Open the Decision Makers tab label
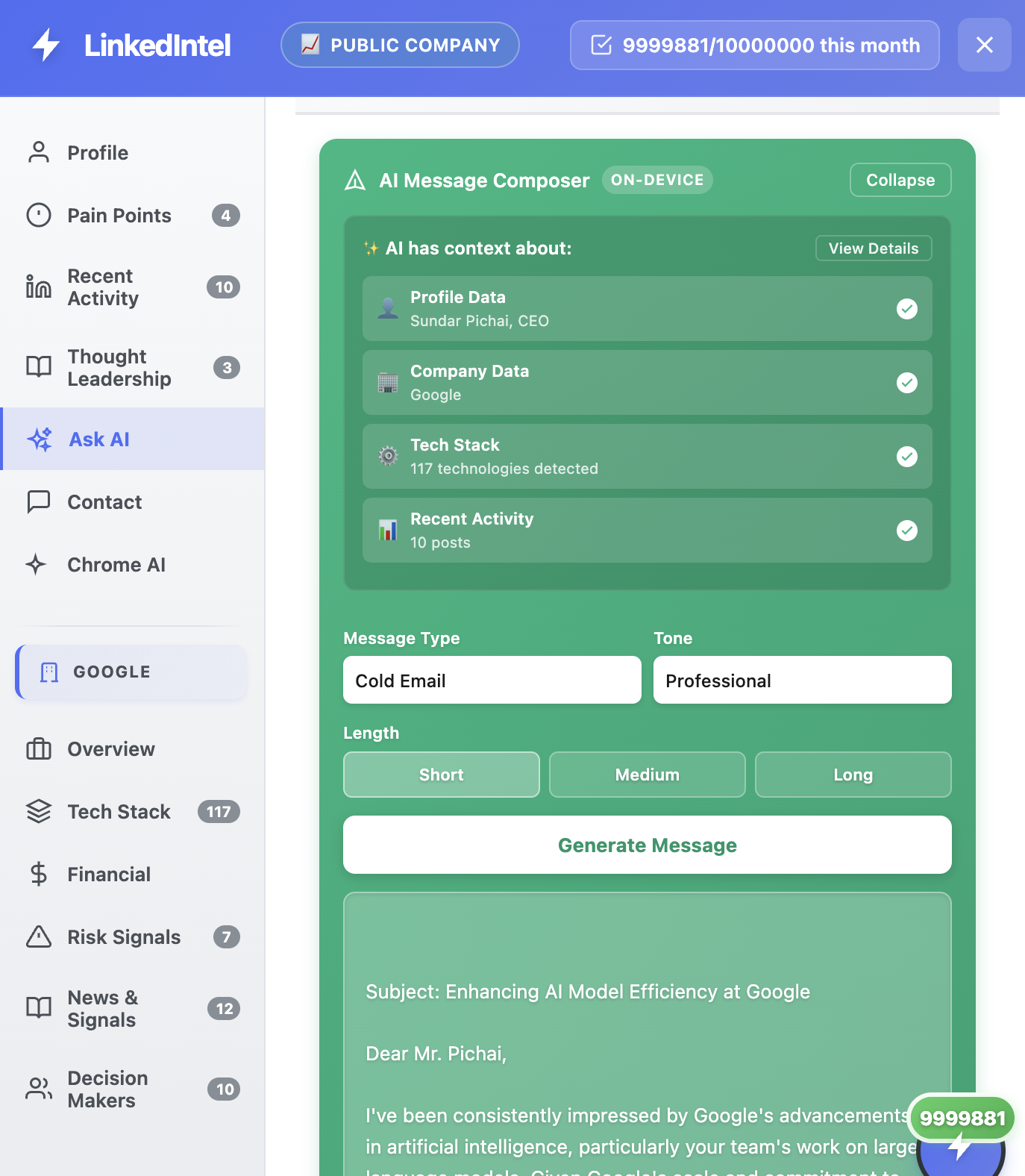This screenshot has height=1176, width=1025. click(107, 1089)
